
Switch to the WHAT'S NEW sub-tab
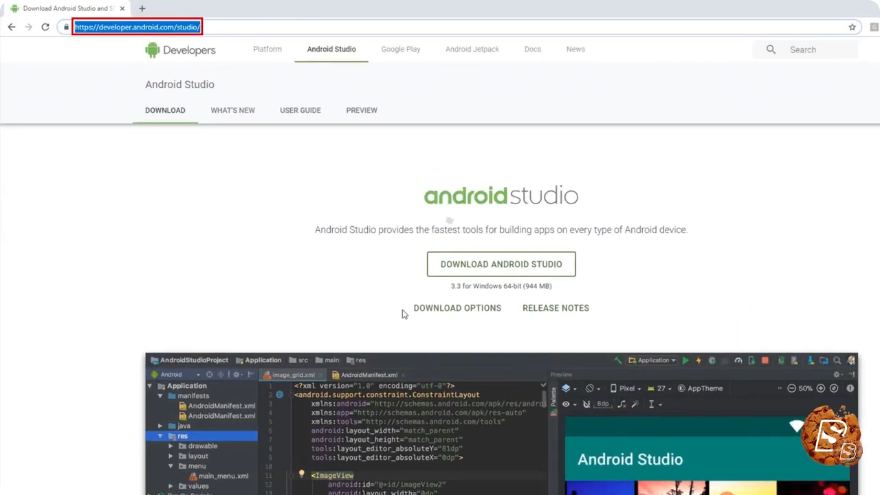(232, 111)
